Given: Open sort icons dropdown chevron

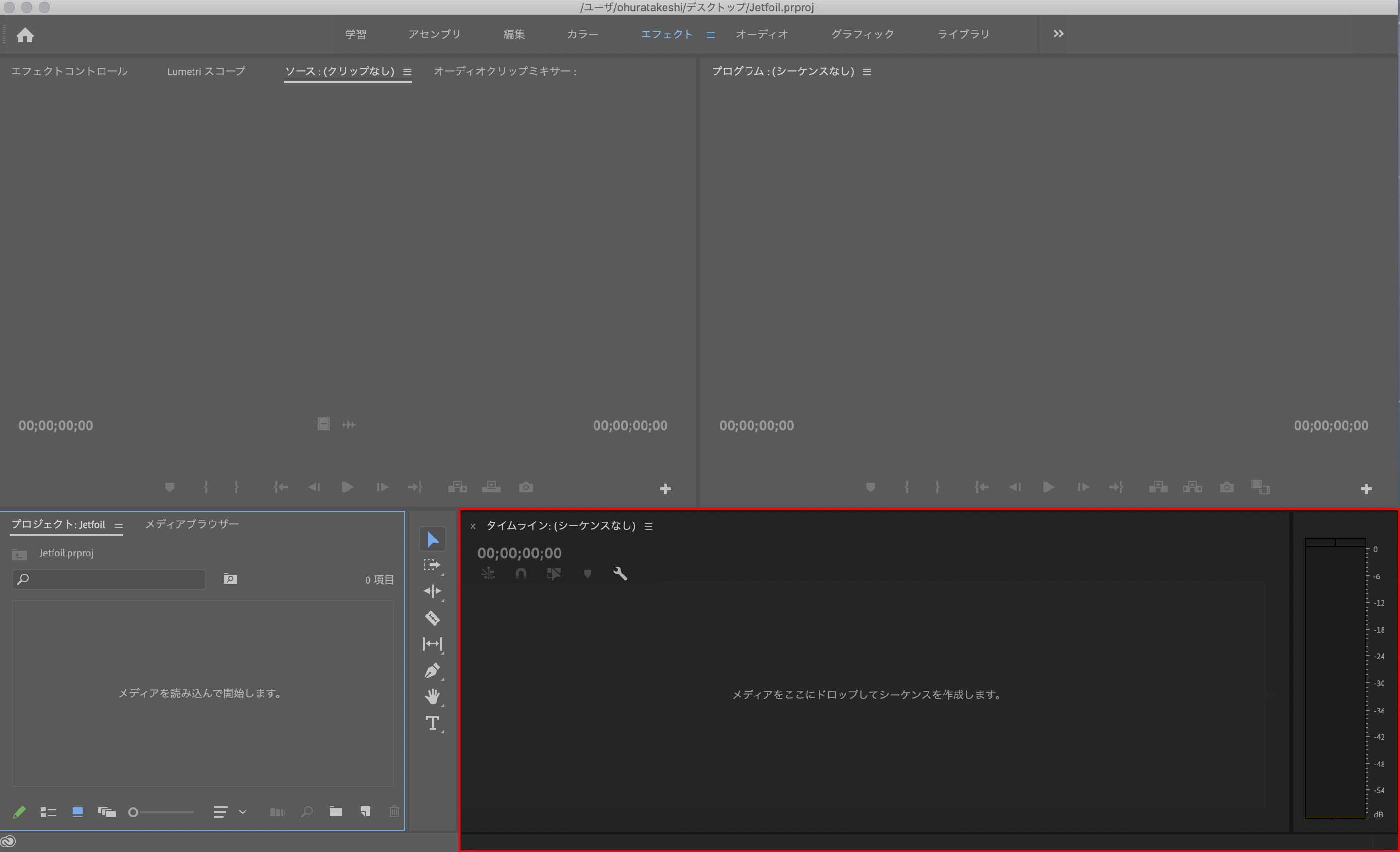Looking at the screenshot, I should pyautogui.click(x=243, y=812).
